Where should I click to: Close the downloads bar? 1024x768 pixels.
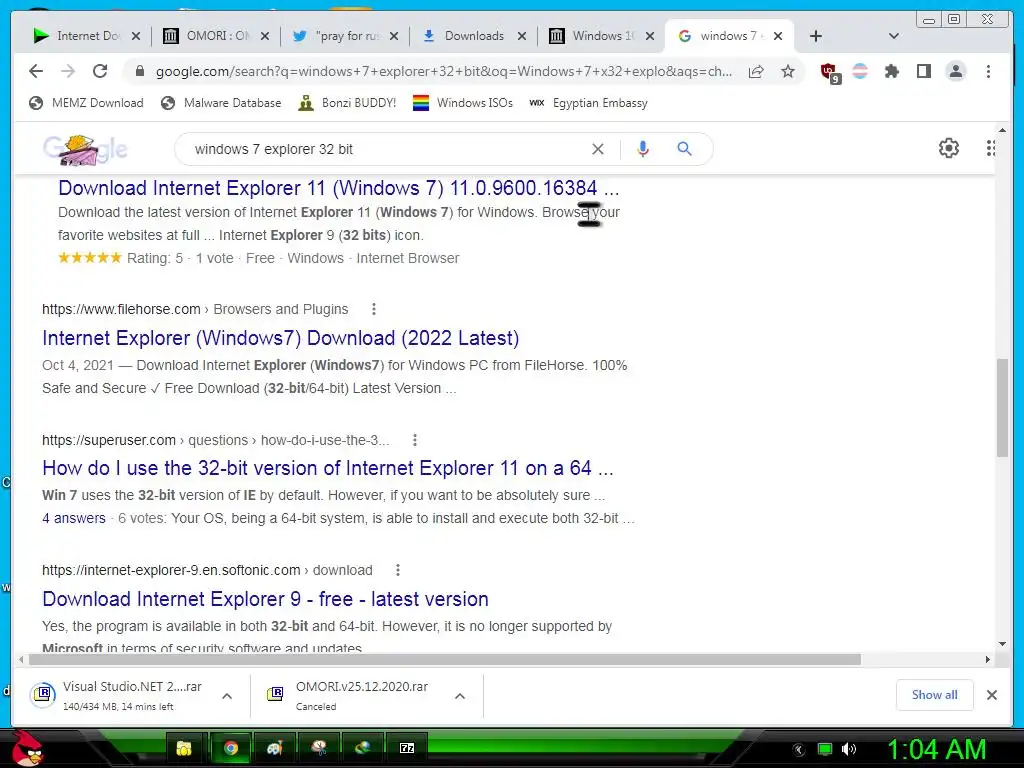[991, 695]
